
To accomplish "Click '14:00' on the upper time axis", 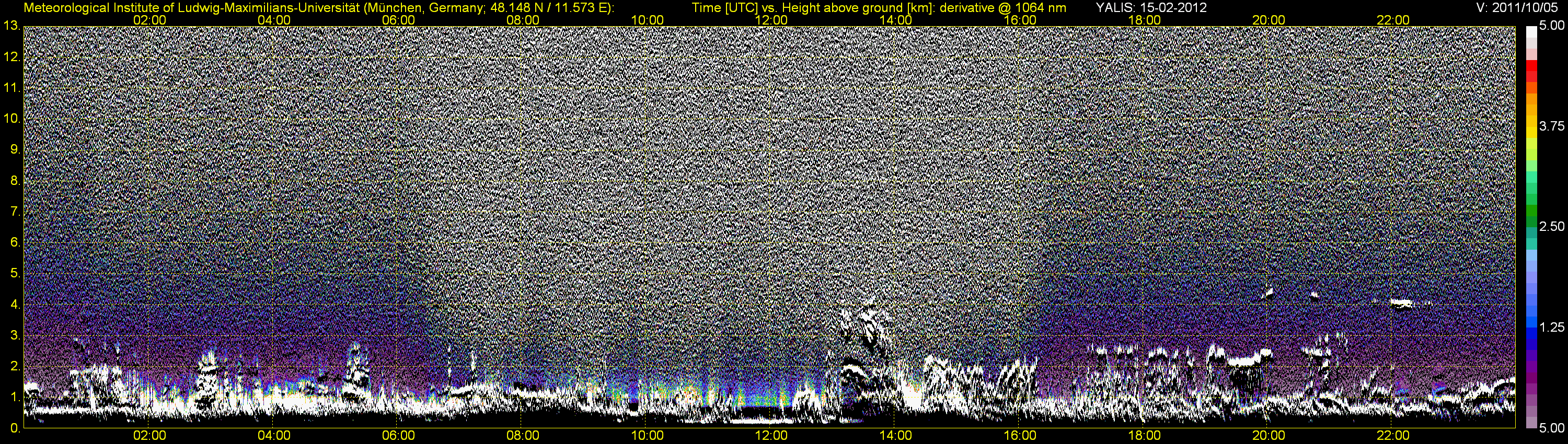I will click(896, 20).
